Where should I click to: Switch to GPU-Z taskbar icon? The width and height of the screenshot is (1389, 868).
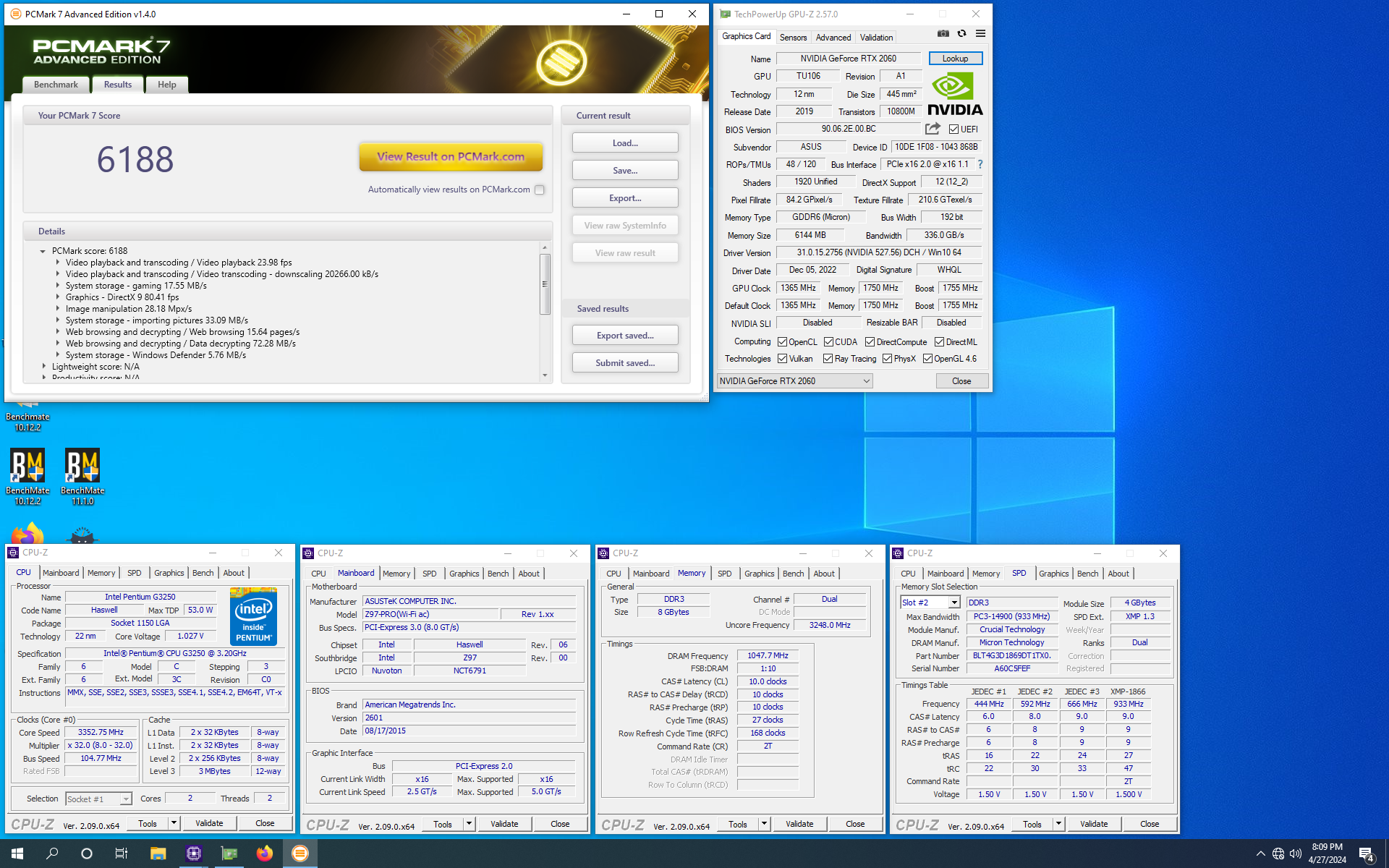229,854
